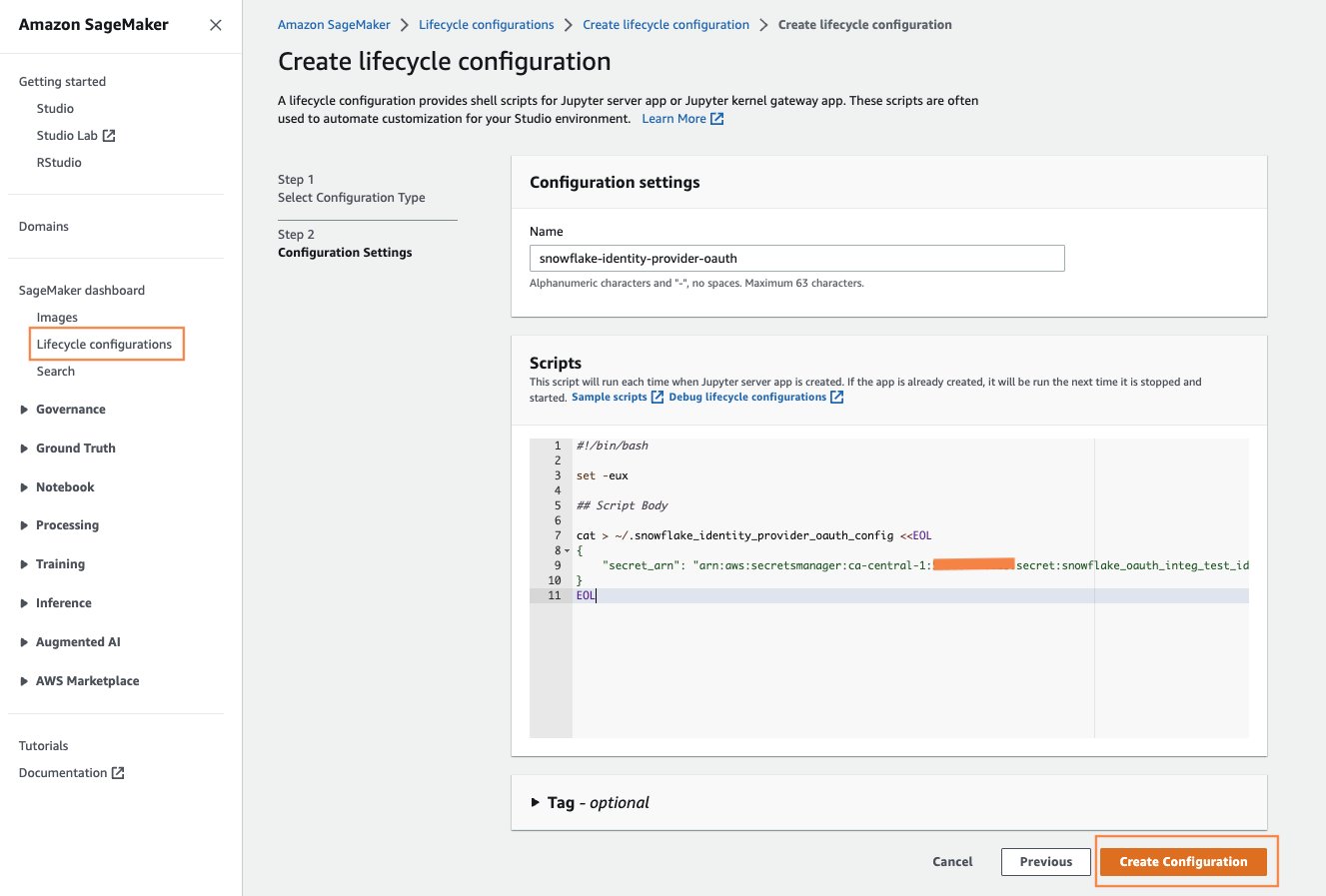1326x896 pixels.
Task: Expand the AWS Marketplace group
Action: tap(24, 681)
